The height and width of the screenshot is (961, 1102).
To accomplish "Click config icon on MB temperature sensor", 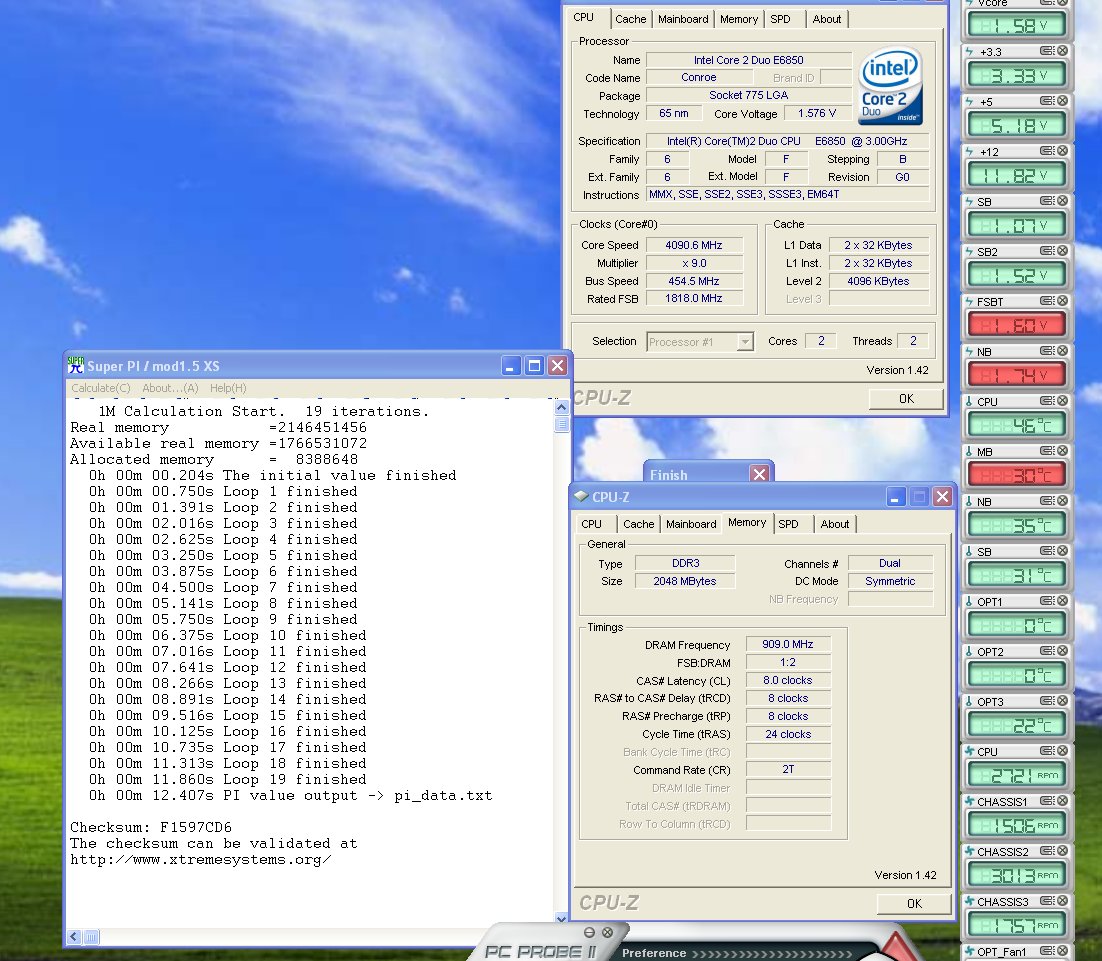I will (1047, 451).
